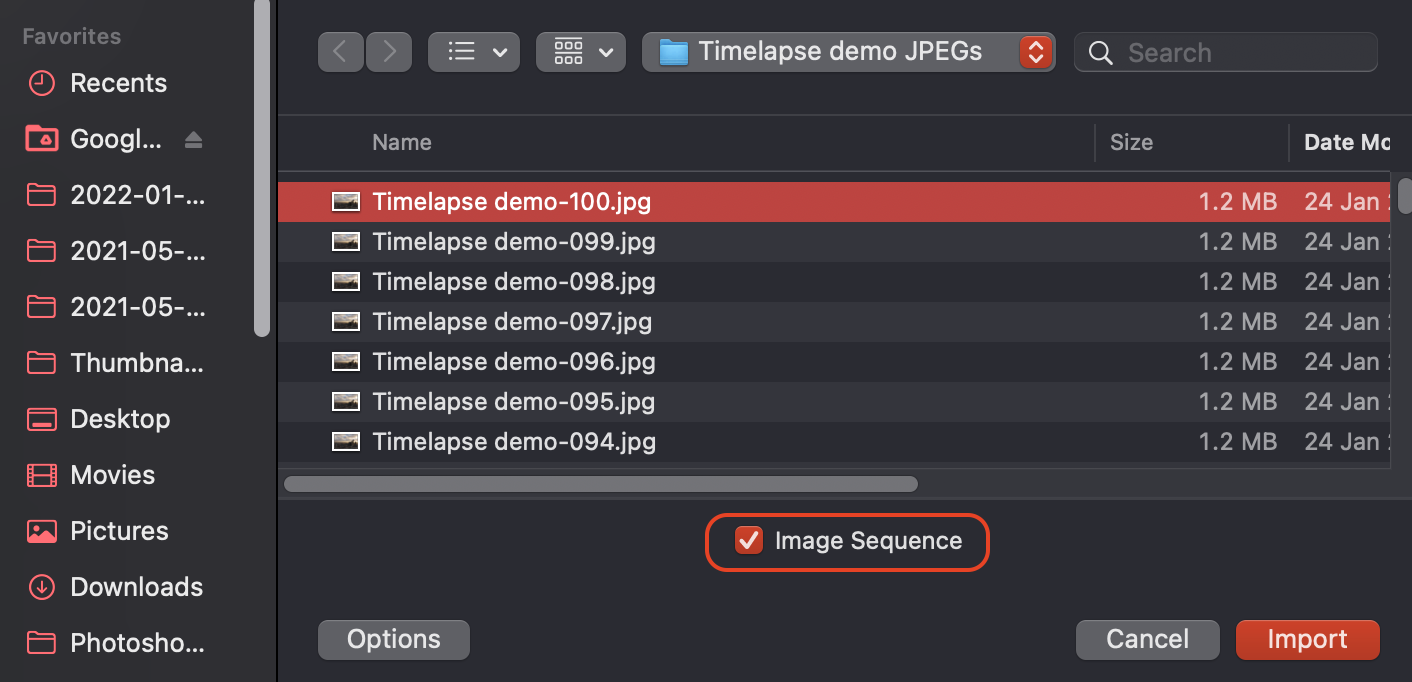Select Timelapse demo-096.jpg
The width and height of the screenshot is (1412, 682).
point(834,362)
